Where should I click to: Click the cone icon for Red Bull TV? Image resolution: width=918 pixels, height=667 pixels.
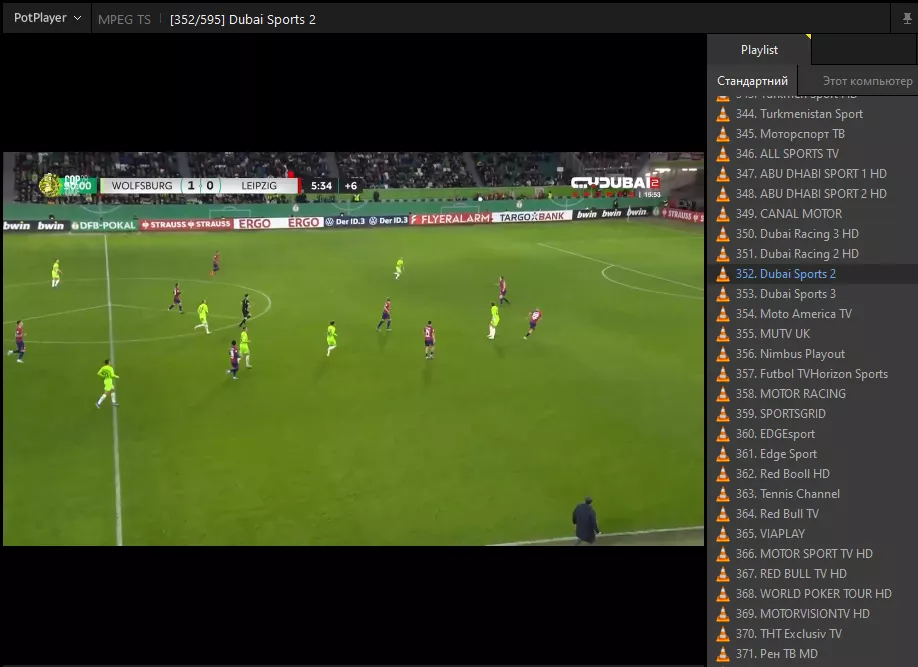click(723, 514)
